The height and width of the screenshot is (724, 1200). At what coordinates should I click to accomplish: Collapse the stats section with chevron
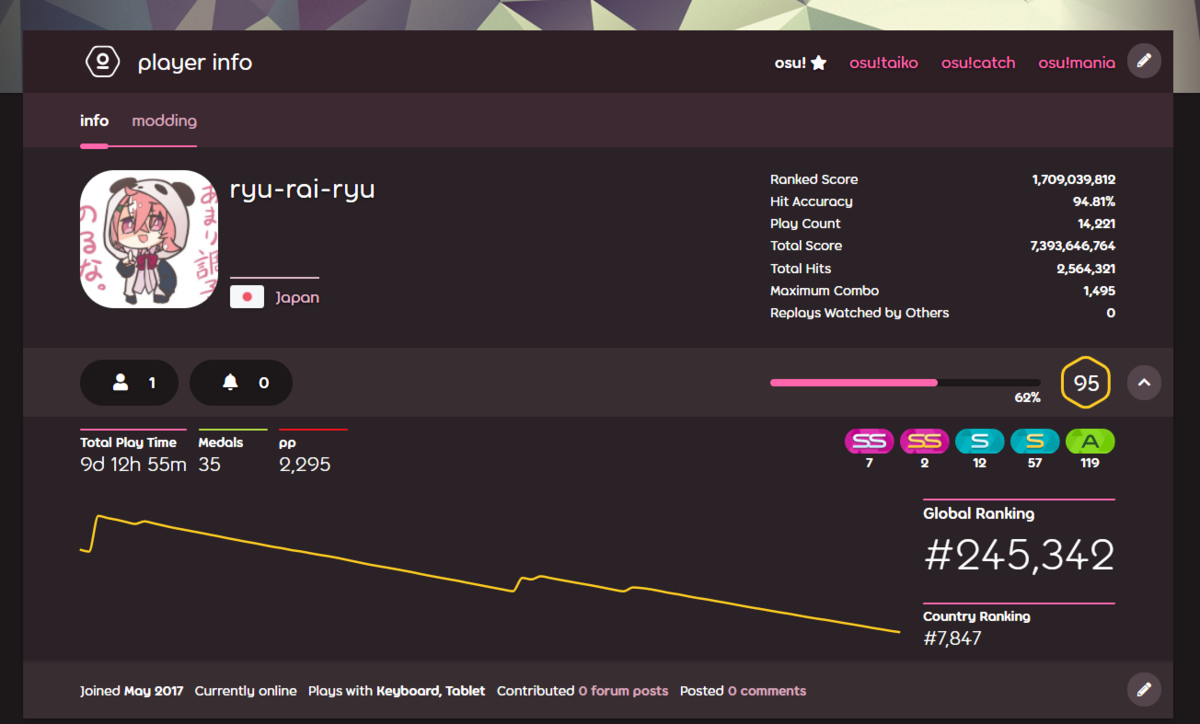coord(1144,382)
